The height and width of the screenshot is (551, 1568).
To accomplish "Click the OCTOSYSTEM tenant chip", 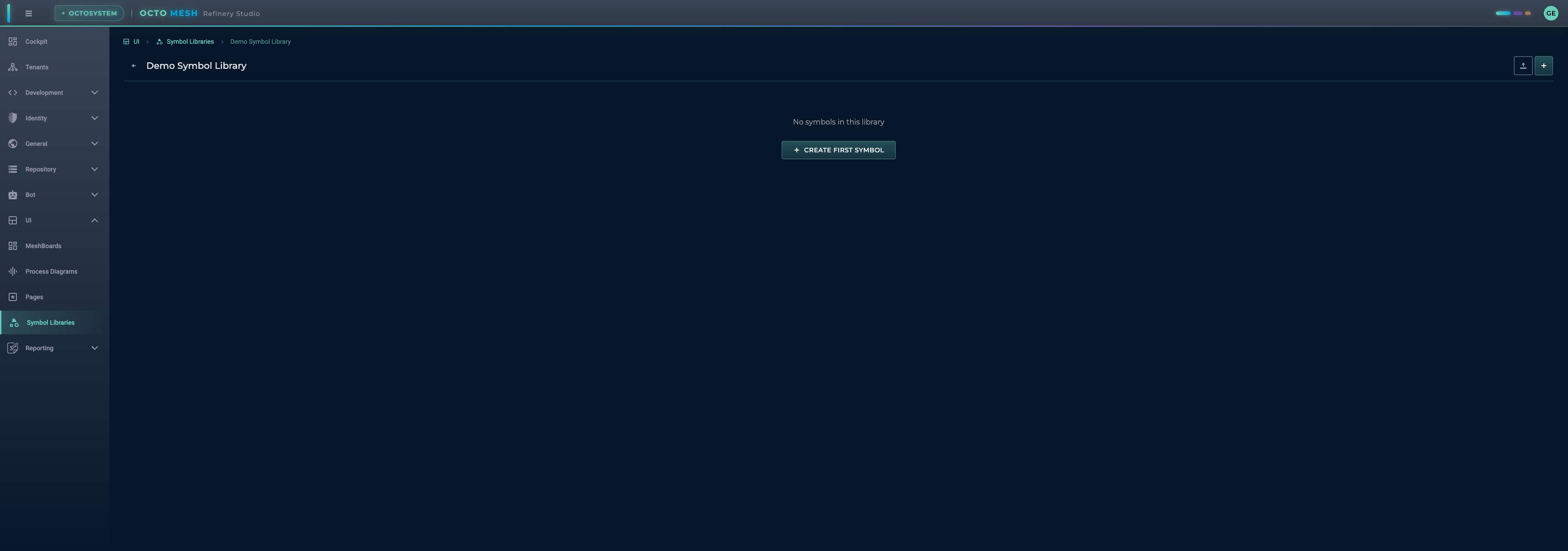I will click(x=89, y=13).
